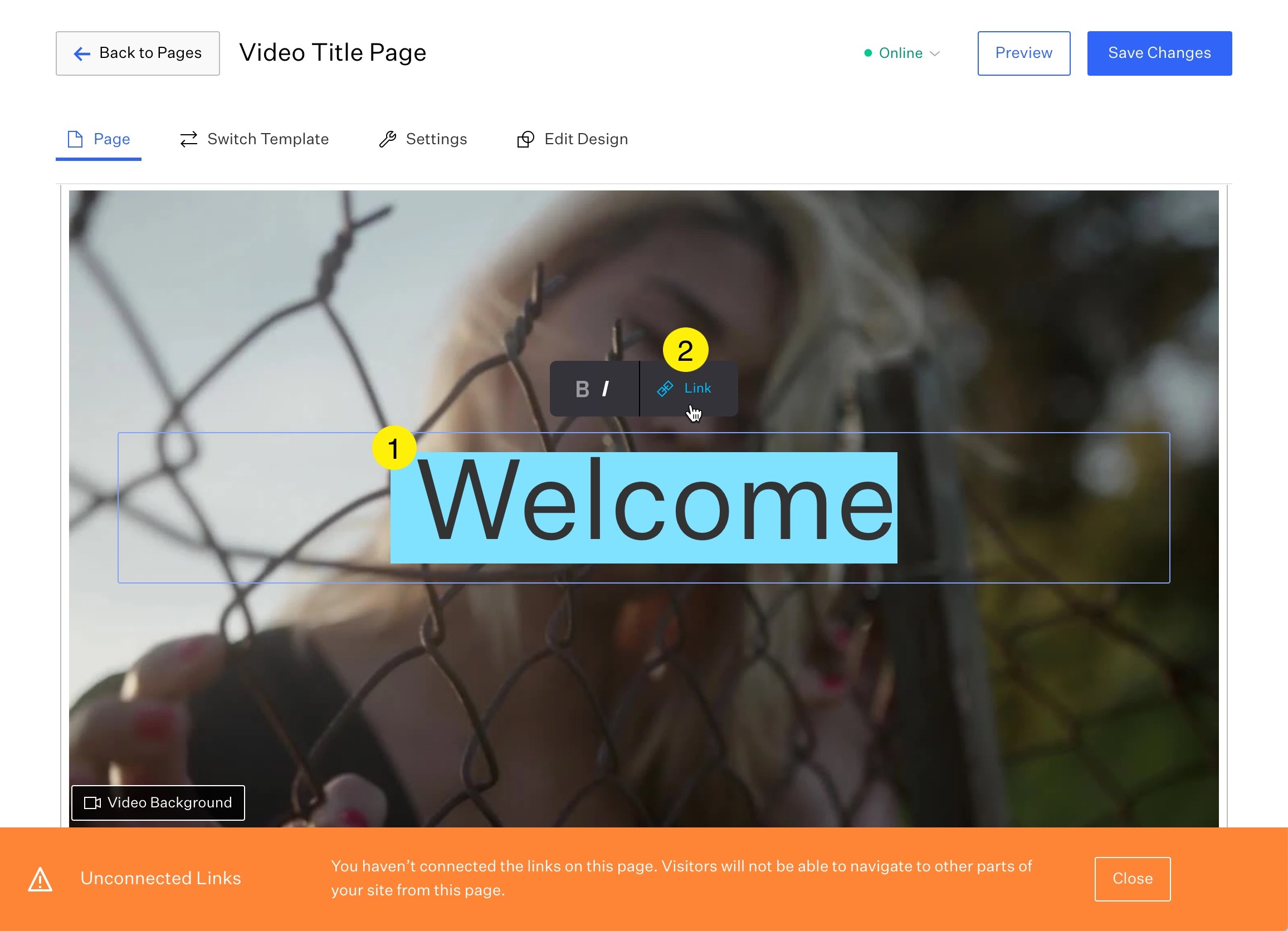Expand the chevron next to Online

(935, 53)
